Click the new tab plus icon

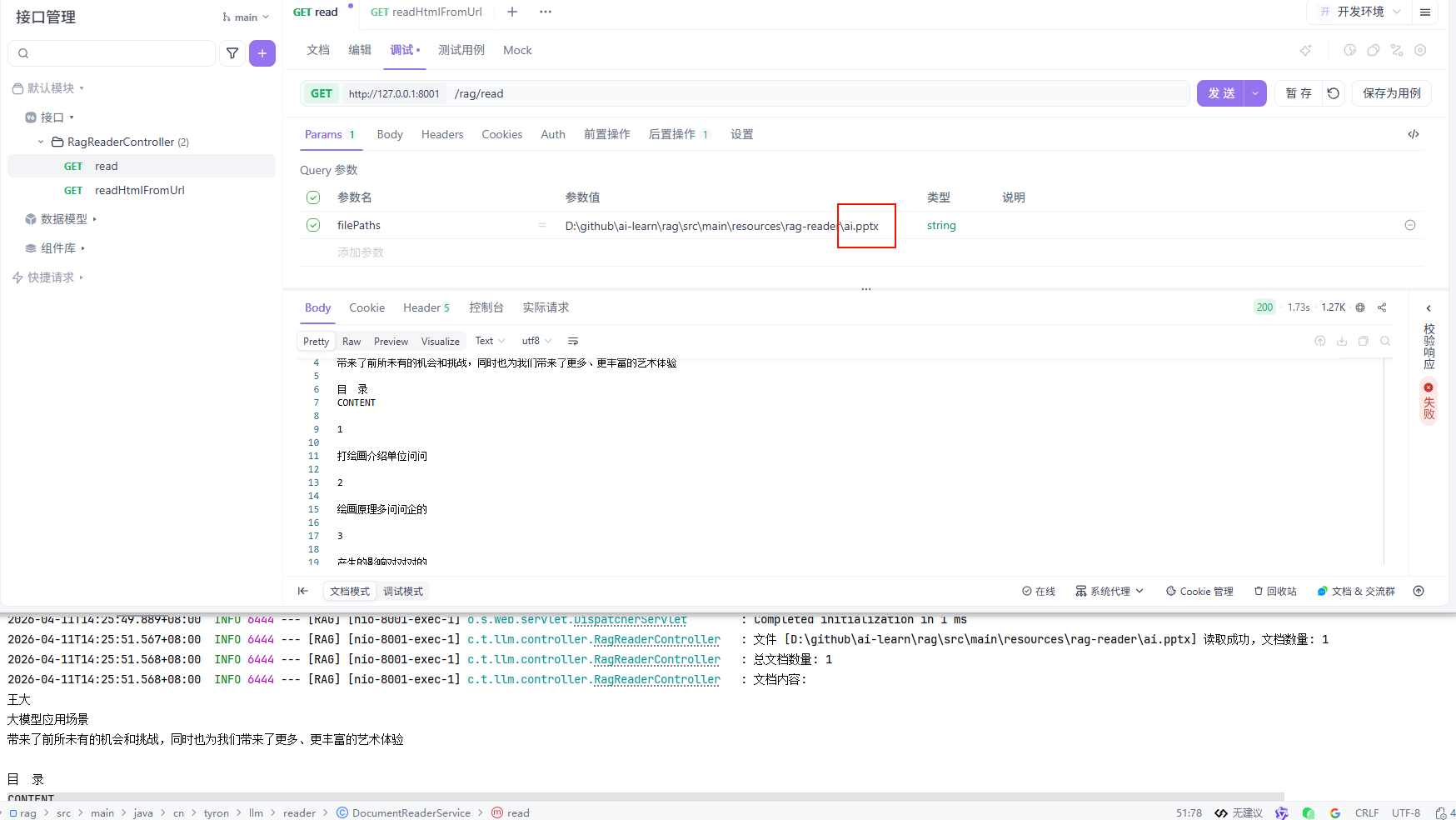pyautogui.click(x=512, y=12)
